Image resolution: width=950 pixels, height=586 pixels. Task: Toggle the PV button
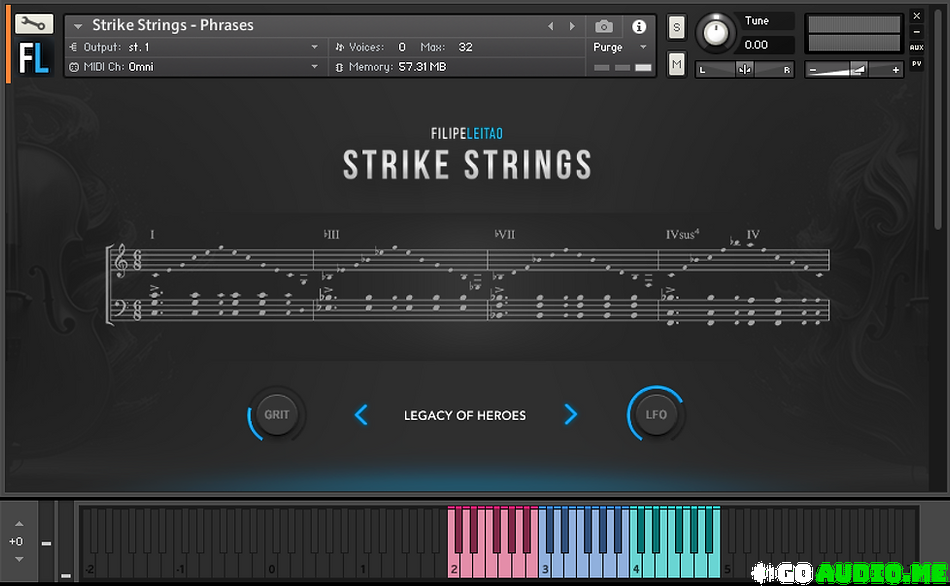click(x=916, y=64)
